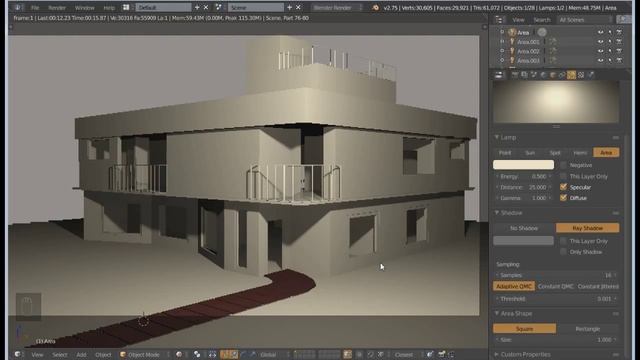Image resolution: width=640 pixels, height=360 pixels.
Task: Open the 3D viewport View menu
Action: (37, 355)
